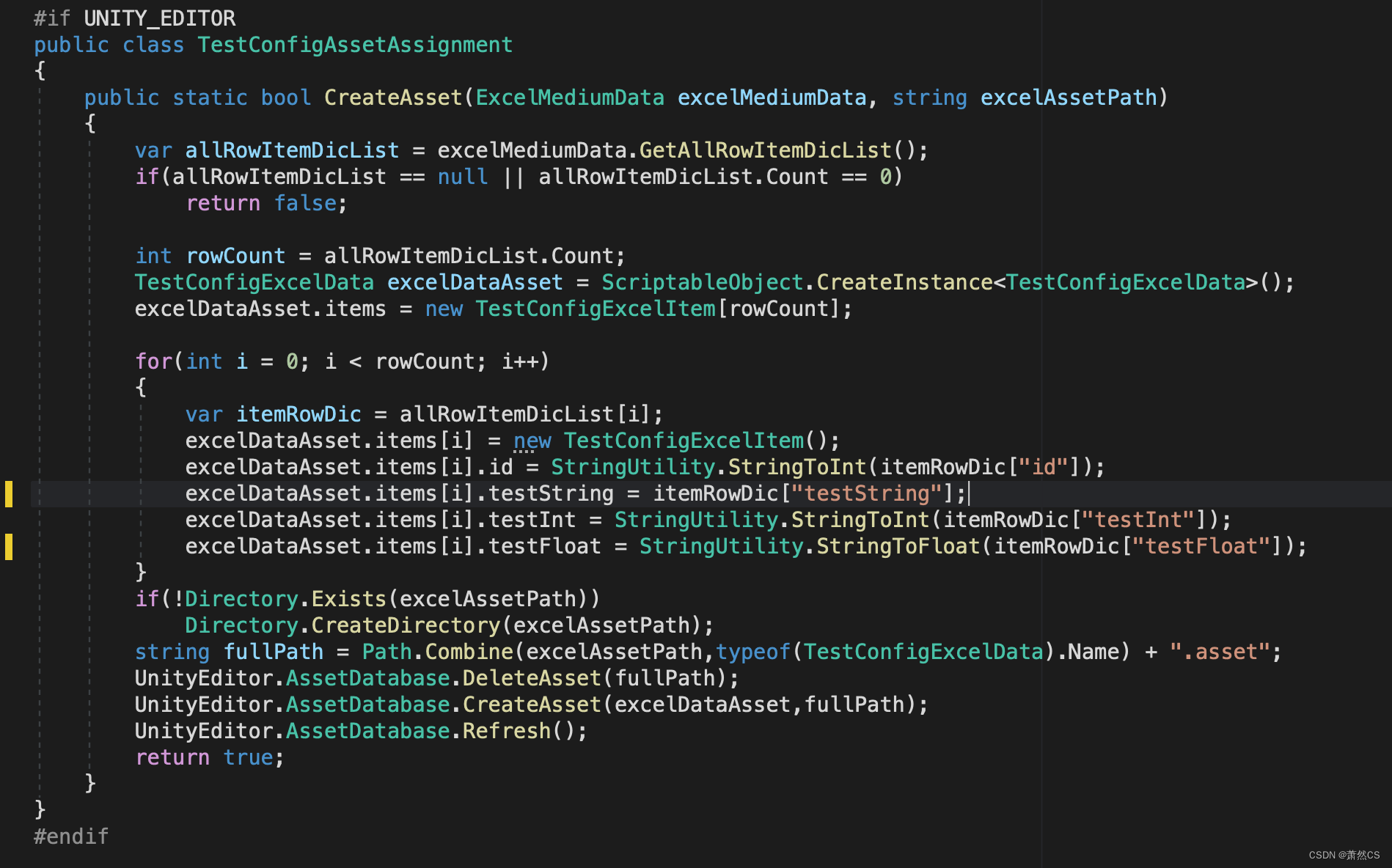Image resolution: width=1392 pixels, height=868 pixels.
Task: Click the yellow change marker beside testString line
Action: pyautogui.click(x=9, y=495)
